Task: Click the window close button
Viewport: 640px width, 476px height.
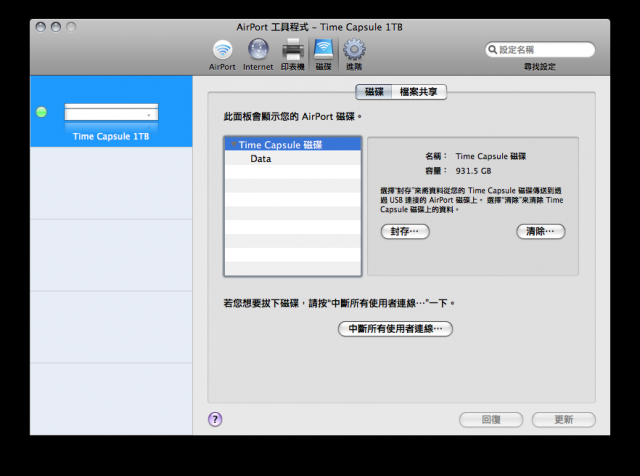Action: click(x=40, y=27)
